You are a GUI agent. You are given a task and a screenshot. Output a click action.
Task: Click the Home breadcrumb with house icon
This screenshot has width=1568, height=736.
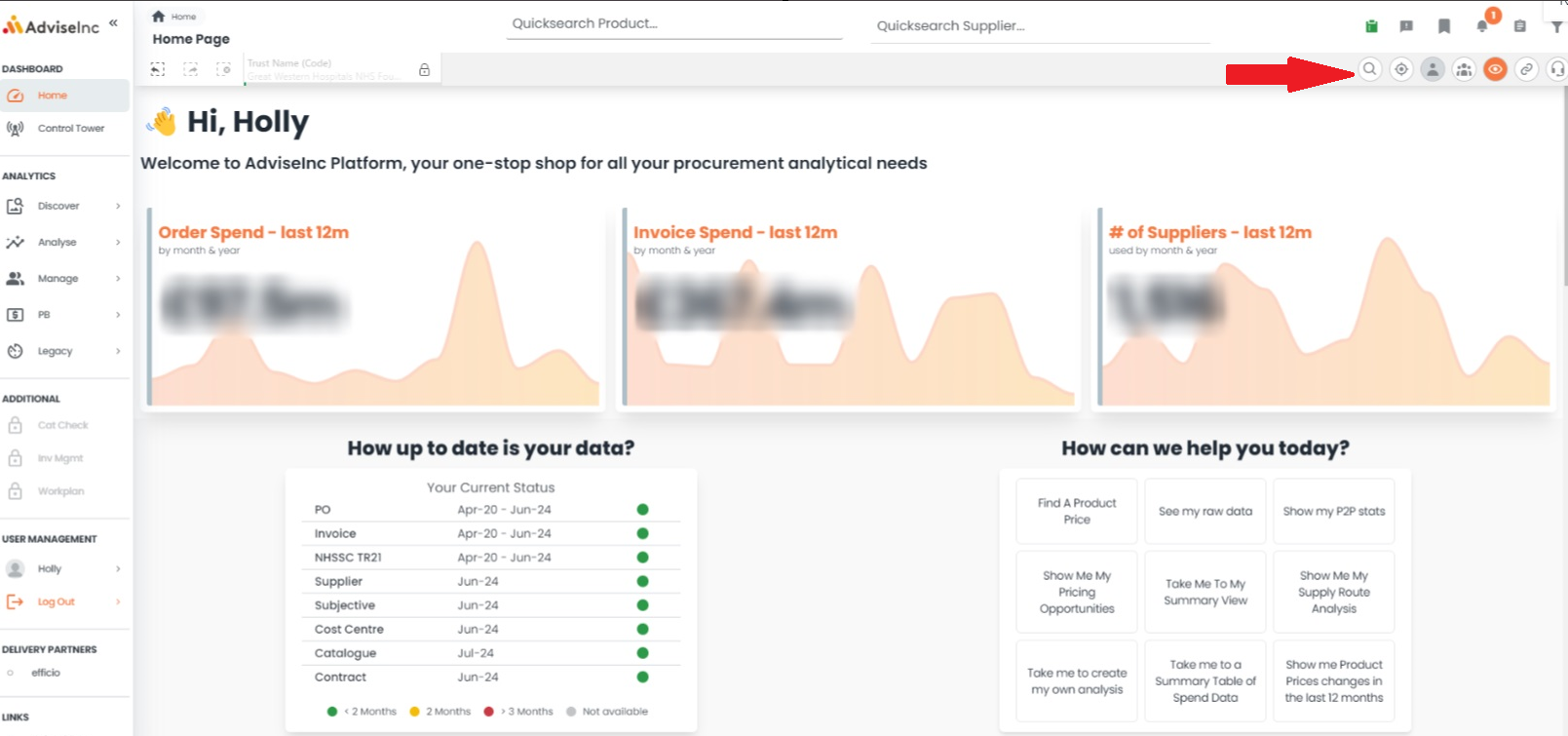click(x=174, y=17)
